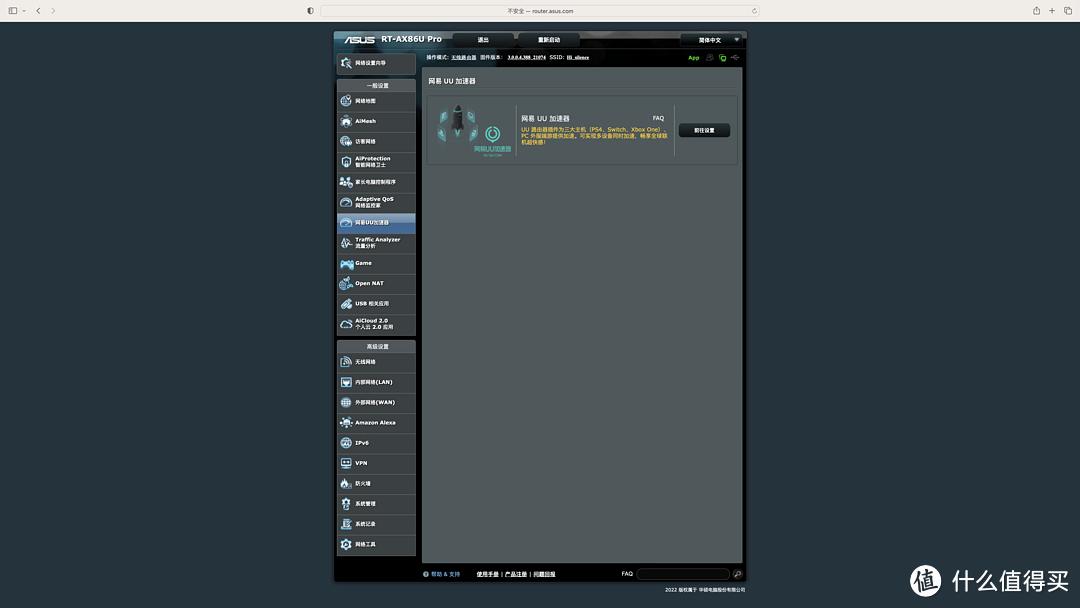Click the SSID name link
This screenshot has width=1080, height=608.
click(578, 58)
